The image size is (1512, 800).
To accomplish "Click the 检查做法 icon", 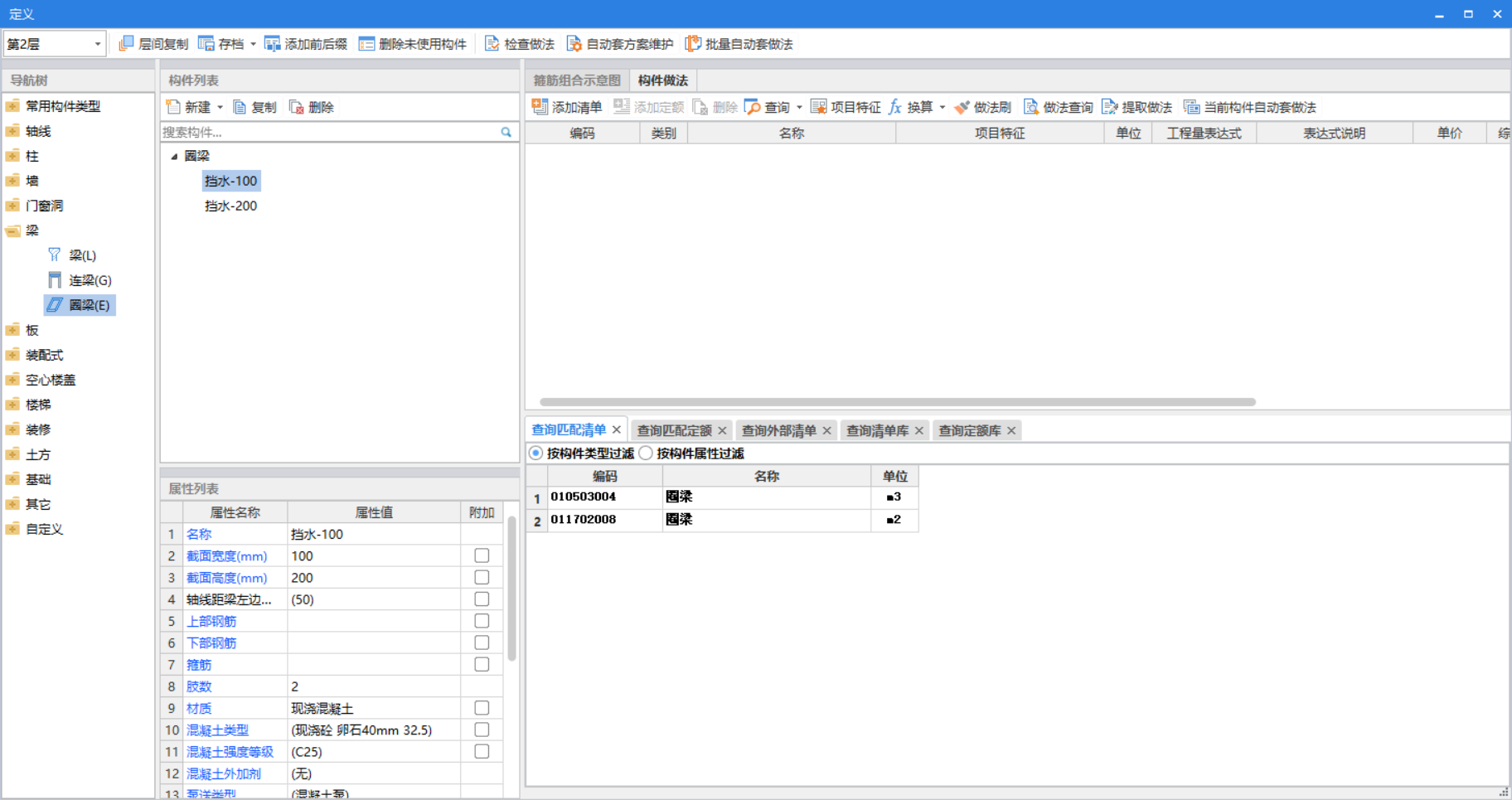I will pos(492,44).
